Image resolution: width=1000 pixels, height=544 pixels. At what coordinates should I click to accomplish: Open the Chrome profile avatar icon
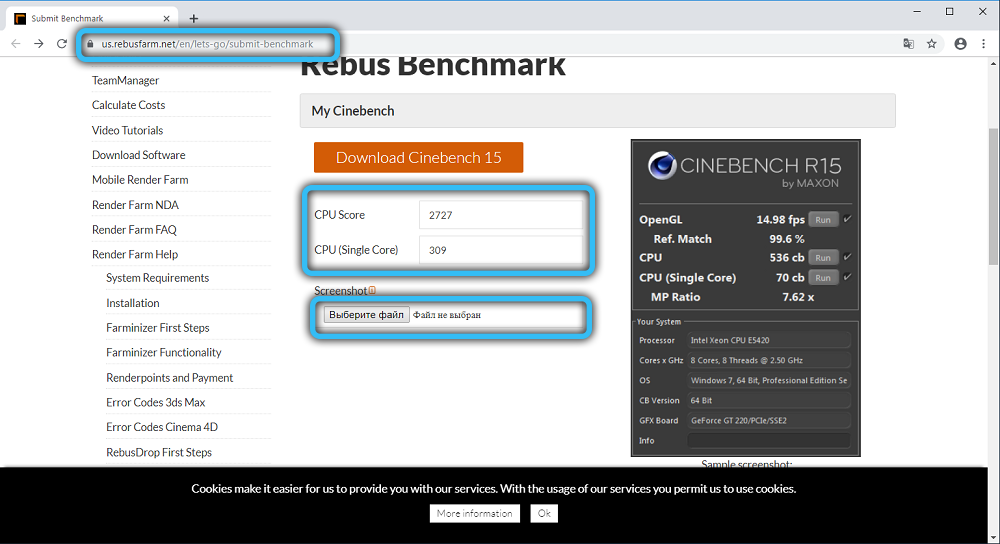point(961,44)
